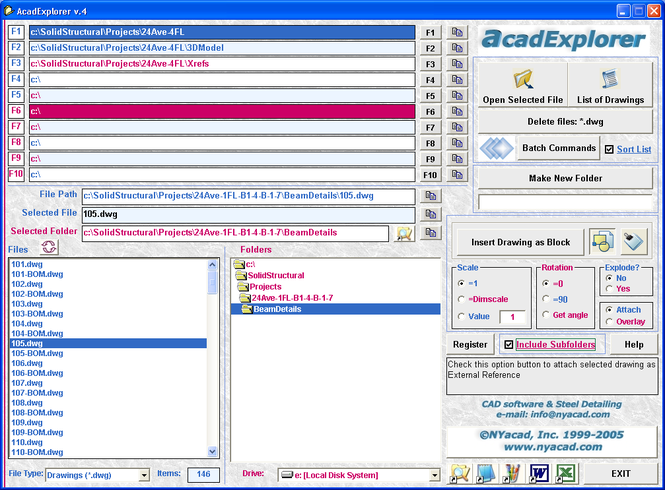This screenshot has width=665, height=490.
Task: Click the folder search icon beside Selected Folder
Action: click(x=404, y=233)
